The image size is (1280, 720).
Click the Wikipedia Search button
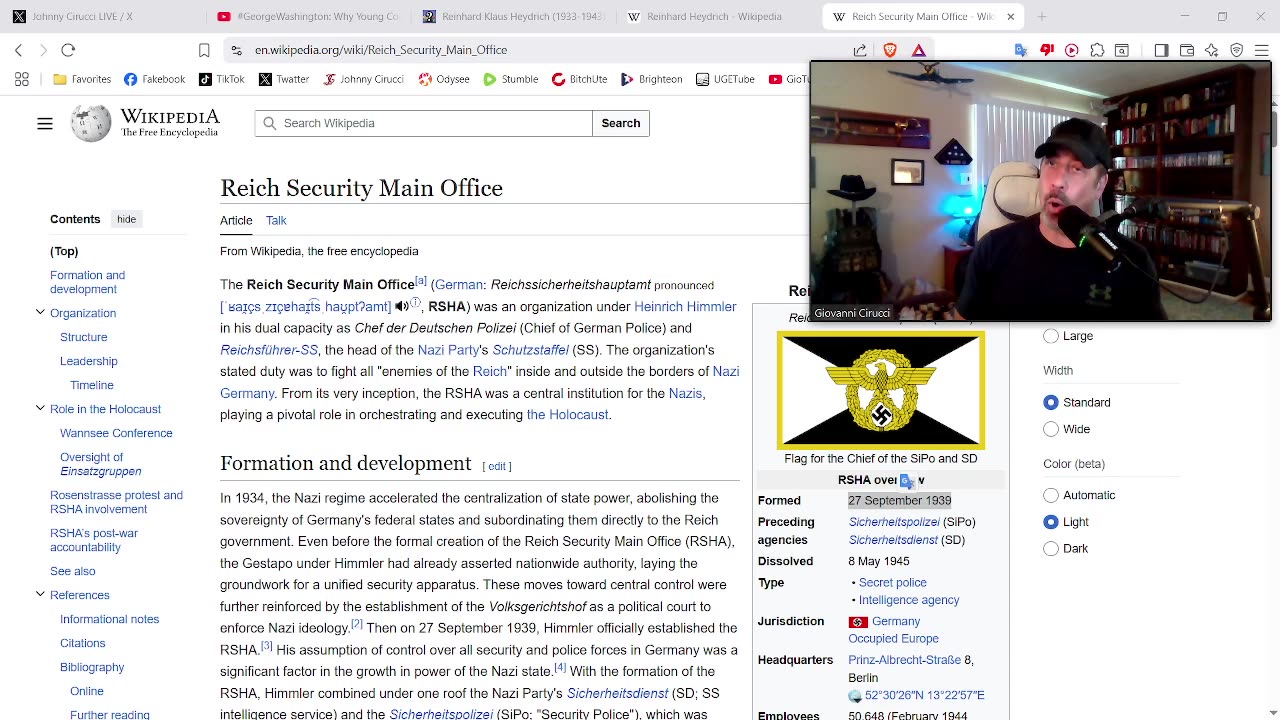(x=620, y=123)
